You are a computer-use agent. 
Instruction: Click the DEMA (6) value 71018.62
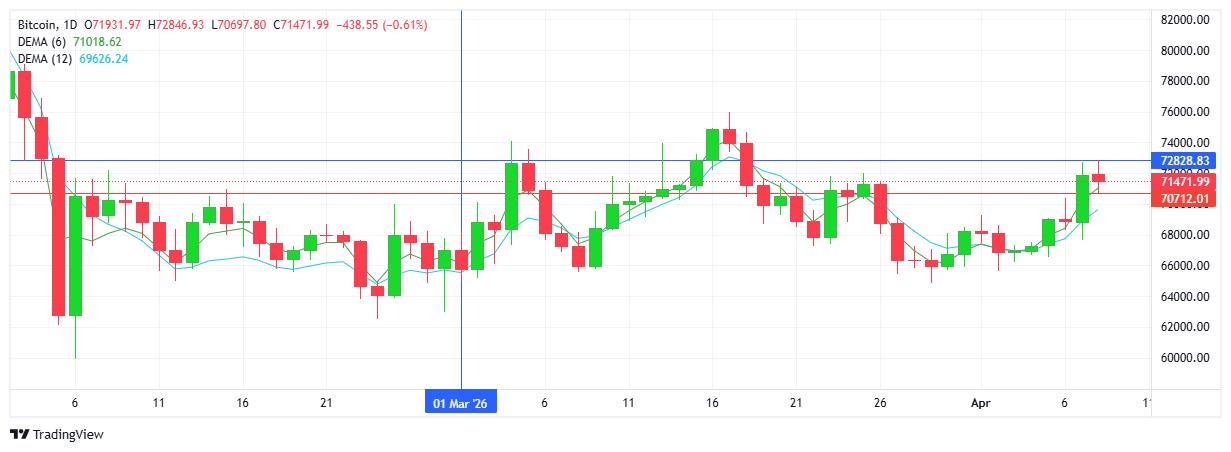point(104,41)
